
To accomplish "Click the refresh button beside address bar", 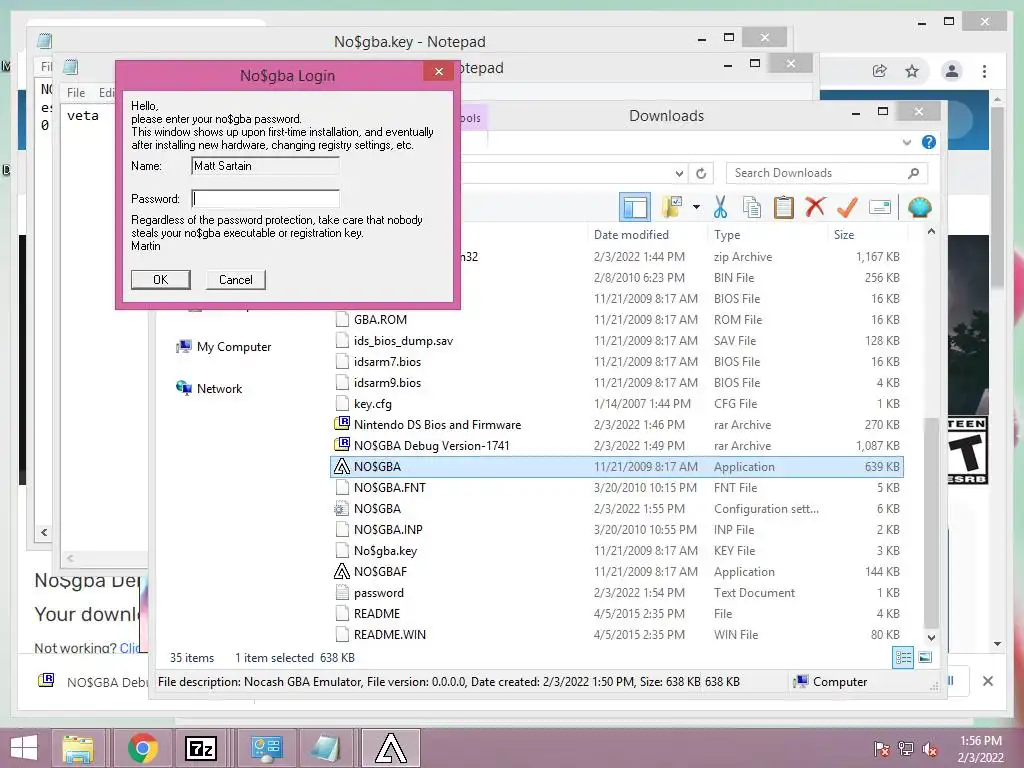I will [701, 173].
